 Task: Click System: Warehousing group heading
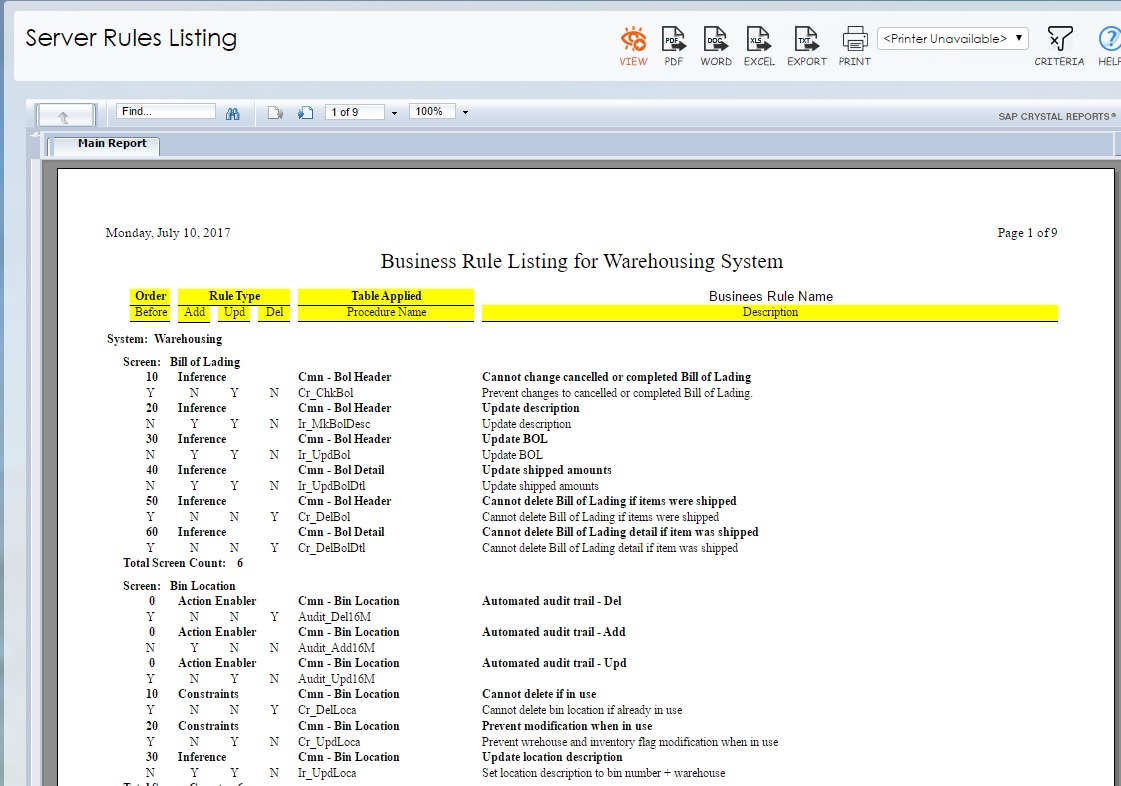click(164, 339)
